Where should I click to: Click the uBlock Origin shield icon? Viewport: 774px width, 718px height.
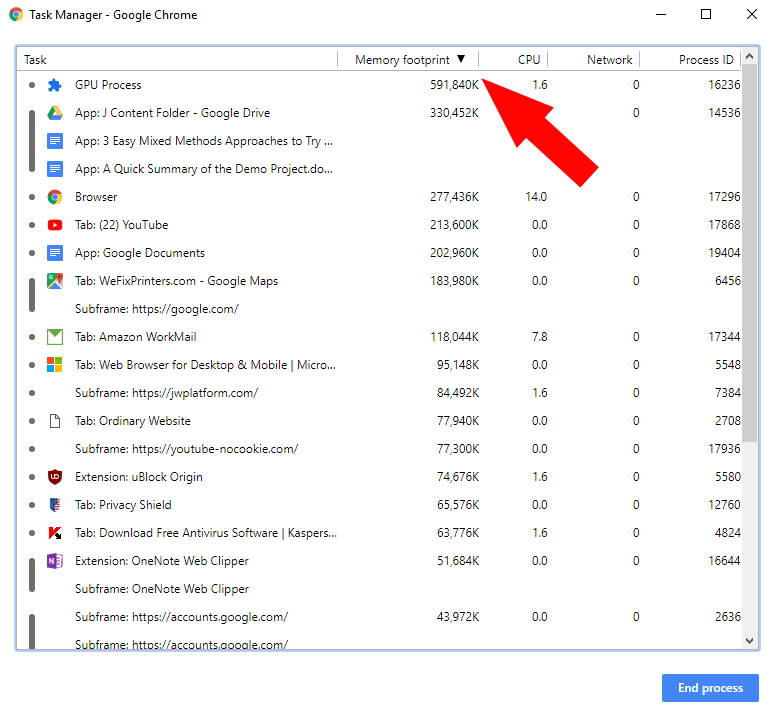click(x=54, y=477)
